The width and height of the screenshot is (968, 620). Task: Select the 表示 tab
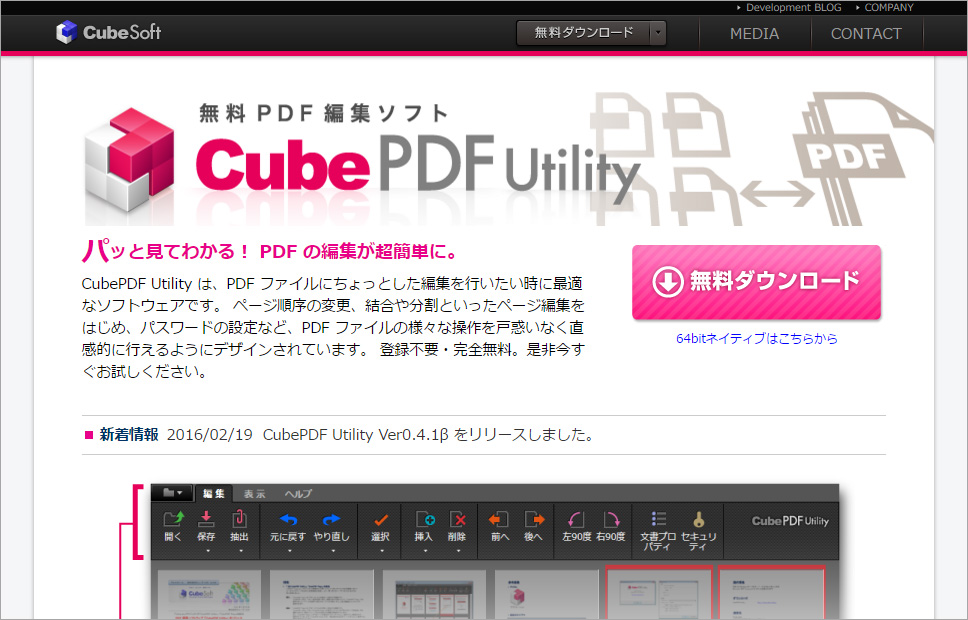254,494
